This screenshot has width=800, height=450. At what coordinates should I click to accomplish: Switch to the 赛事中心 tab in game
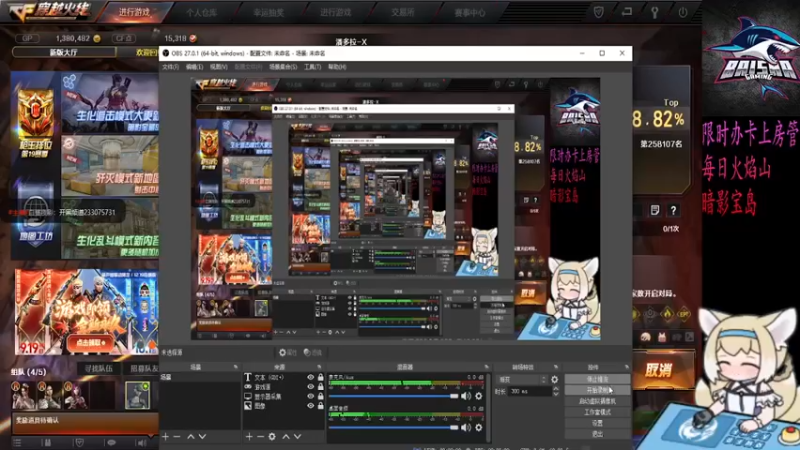pos(470,13)
